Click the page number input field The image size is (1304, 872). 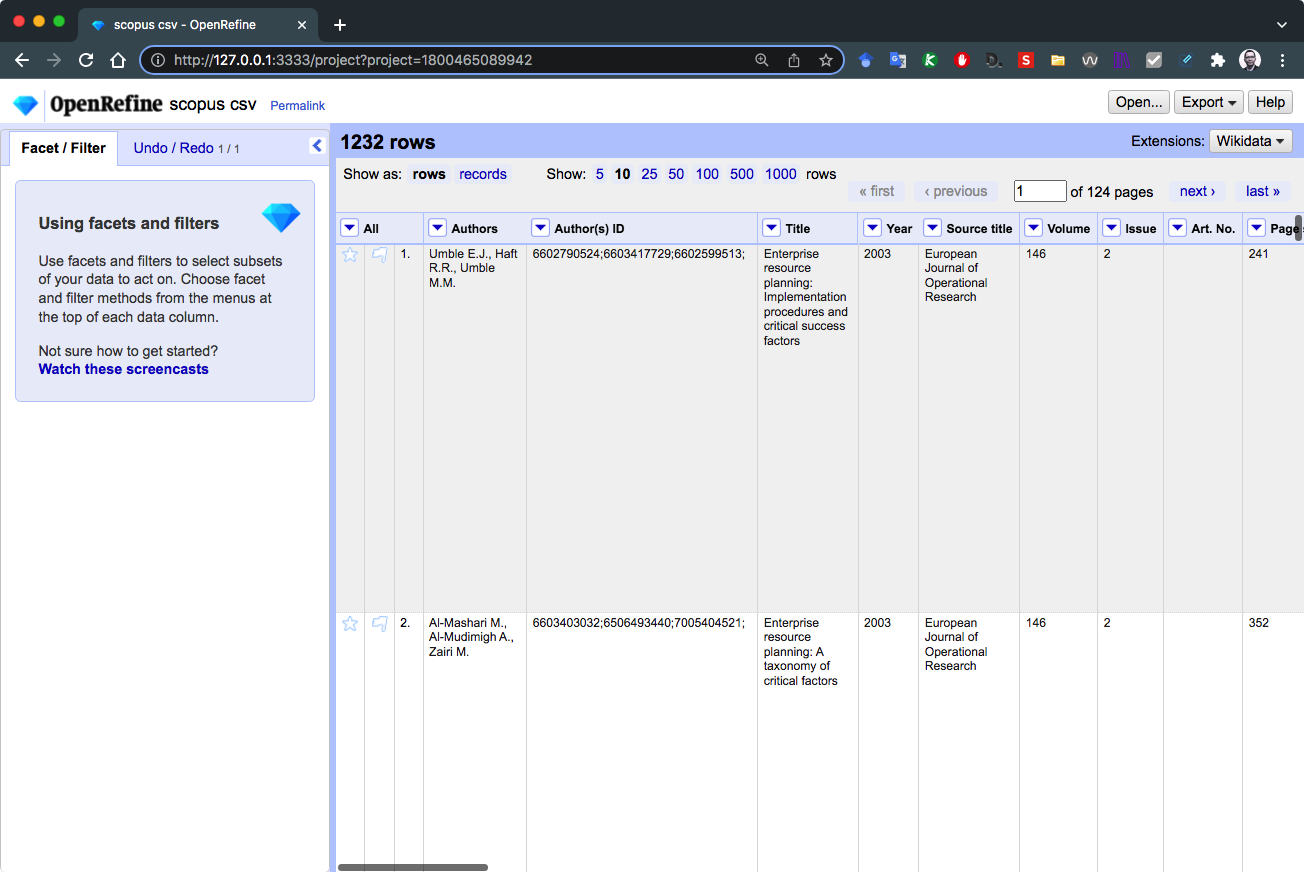(1040, 191)
